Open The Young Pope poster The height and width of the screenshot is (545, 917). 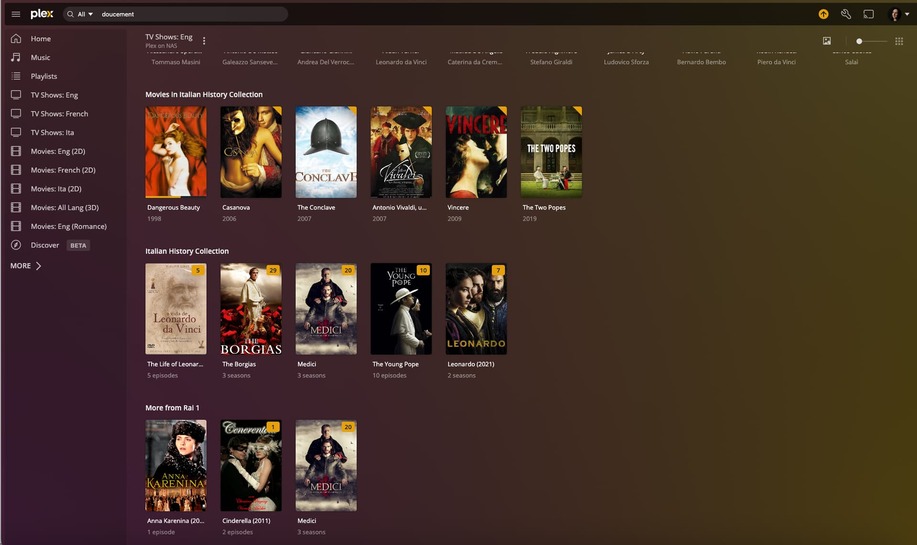click(x=401, y=309)
